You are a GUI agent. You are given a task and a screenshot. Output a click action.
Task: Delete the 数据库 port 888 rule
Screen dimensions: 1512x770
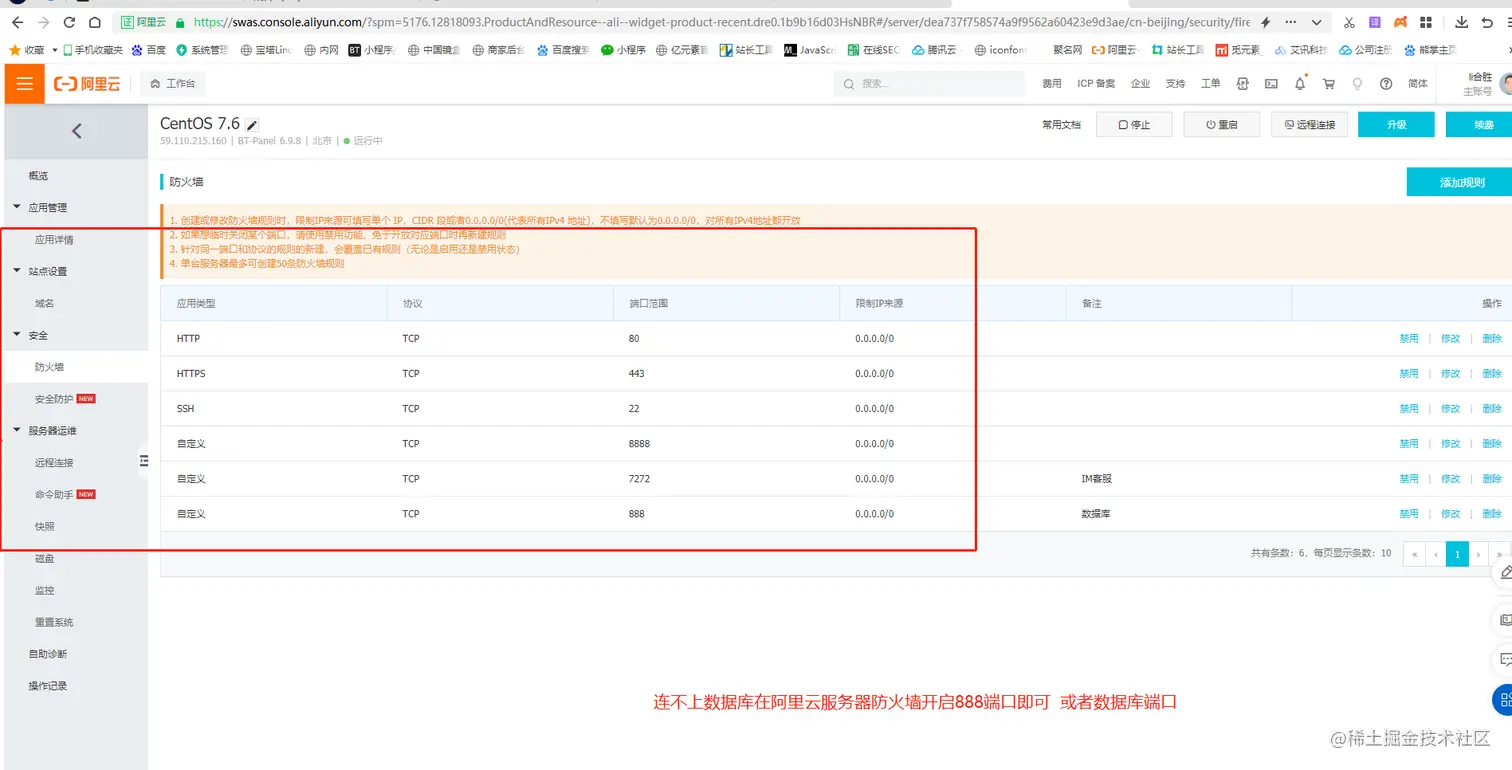tap(1491, 514)
